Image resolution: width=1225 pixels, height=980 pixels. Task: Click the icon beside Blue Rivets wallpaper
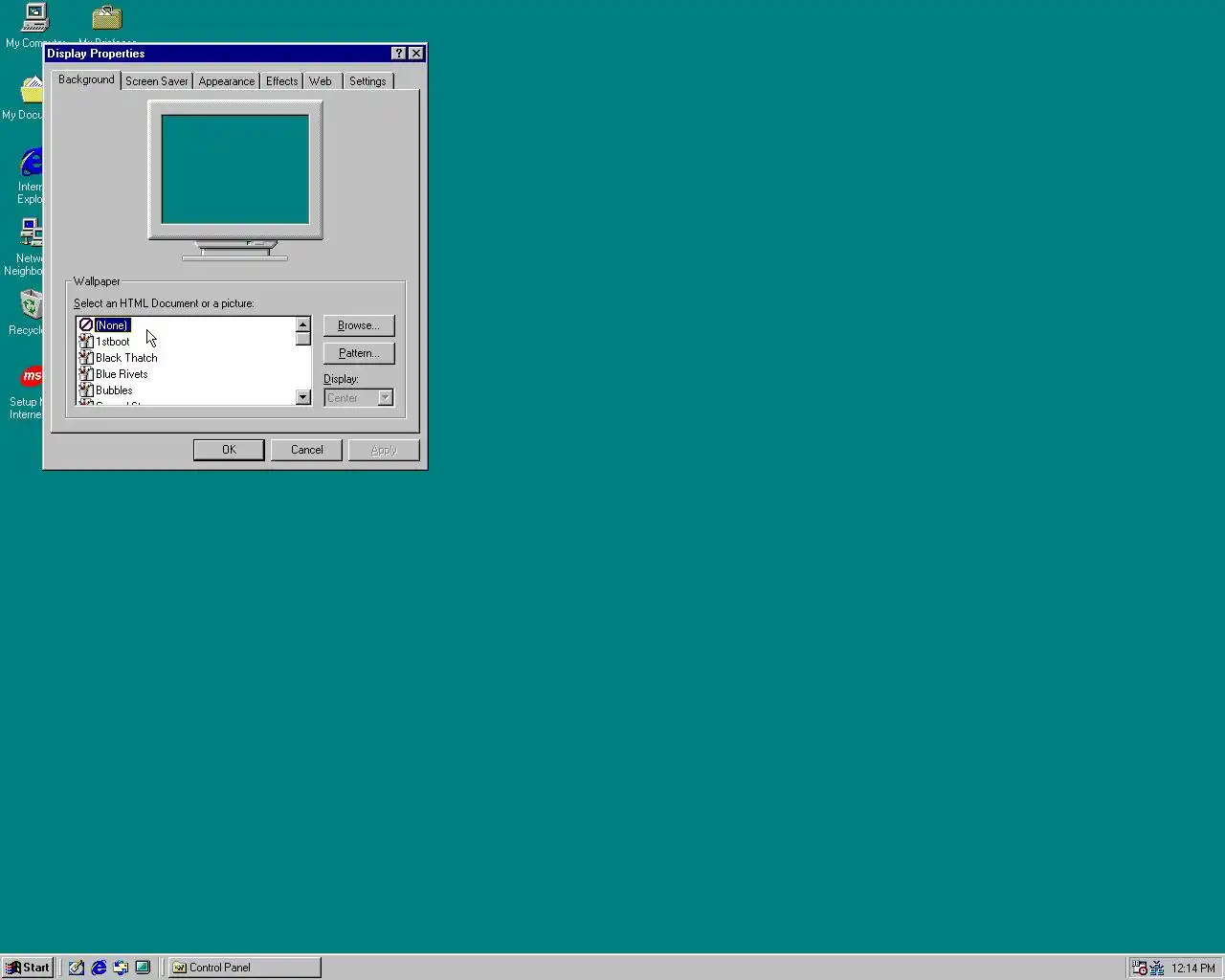[x=86, y=374]
